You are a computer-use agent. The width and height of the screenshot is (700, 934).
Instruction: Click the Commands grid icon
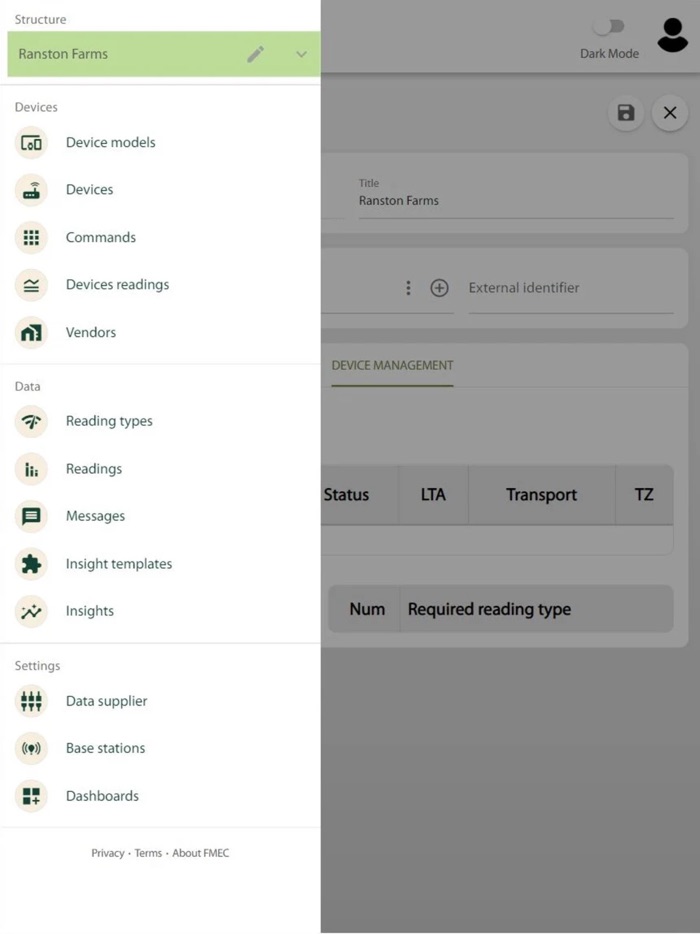point(31,237)
